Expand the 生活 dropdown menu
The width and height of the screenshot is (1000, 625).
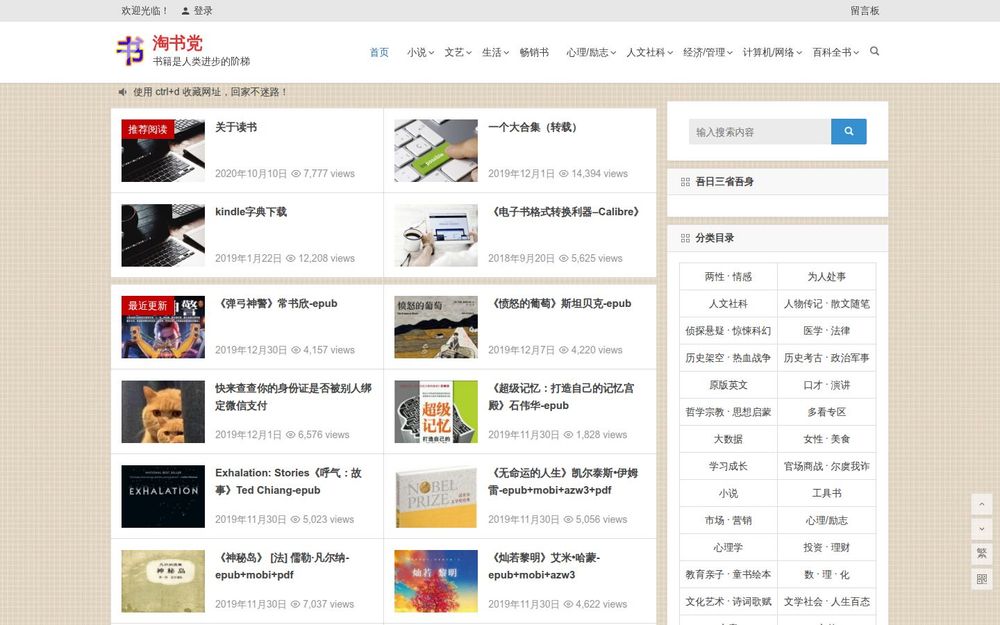[x=496, y=52]
